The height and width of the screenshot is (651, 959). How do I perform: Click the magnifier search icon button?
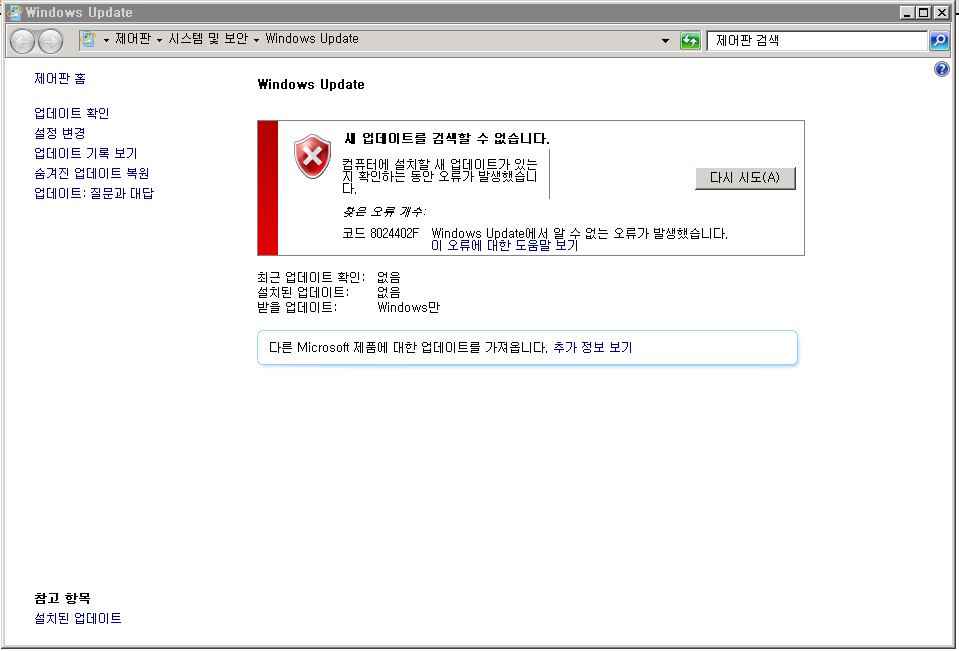939,41
